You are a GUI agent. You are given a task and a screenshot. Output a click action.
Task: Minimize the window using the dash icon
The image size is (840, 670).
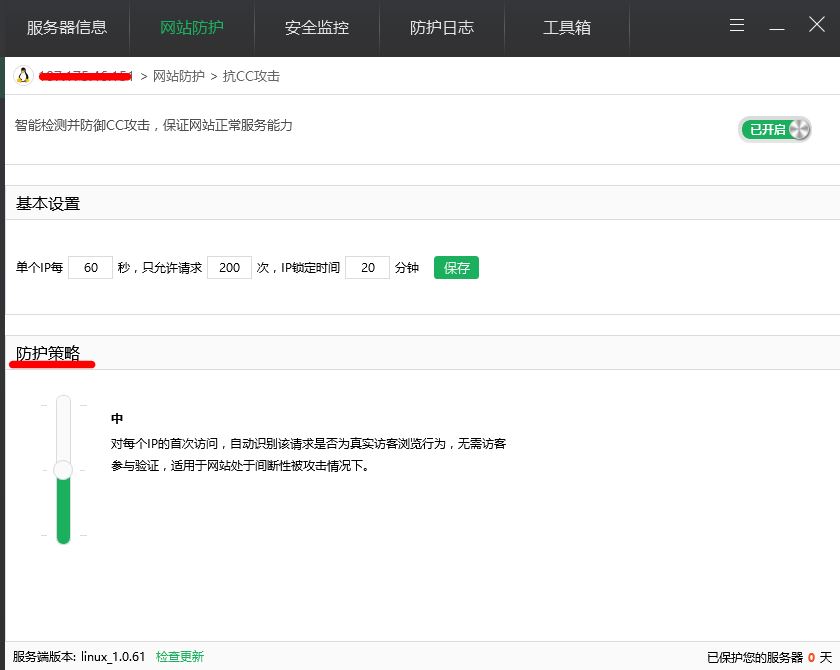pyautogui.click(x=777, y=26)
